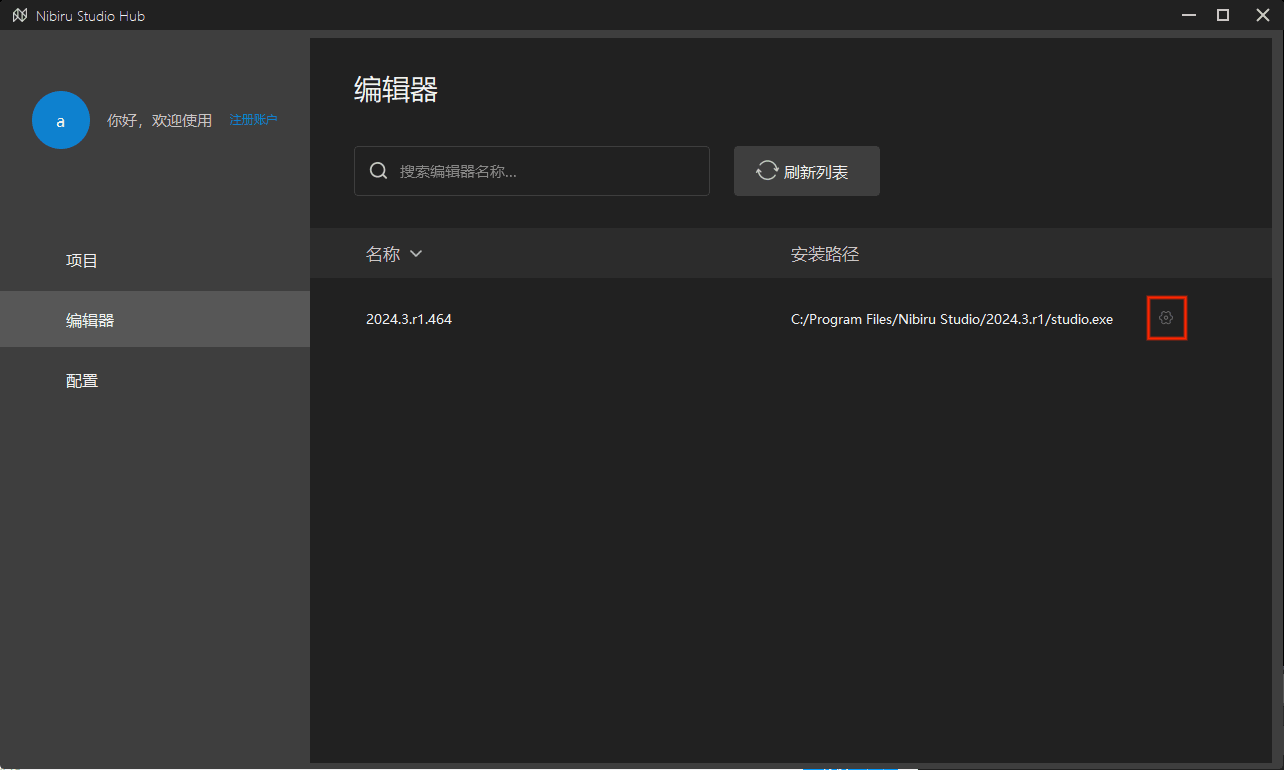Viewport: 1284px width, 770px height.
Task: Switch to the 项目 tab
Action: point(82,261)
